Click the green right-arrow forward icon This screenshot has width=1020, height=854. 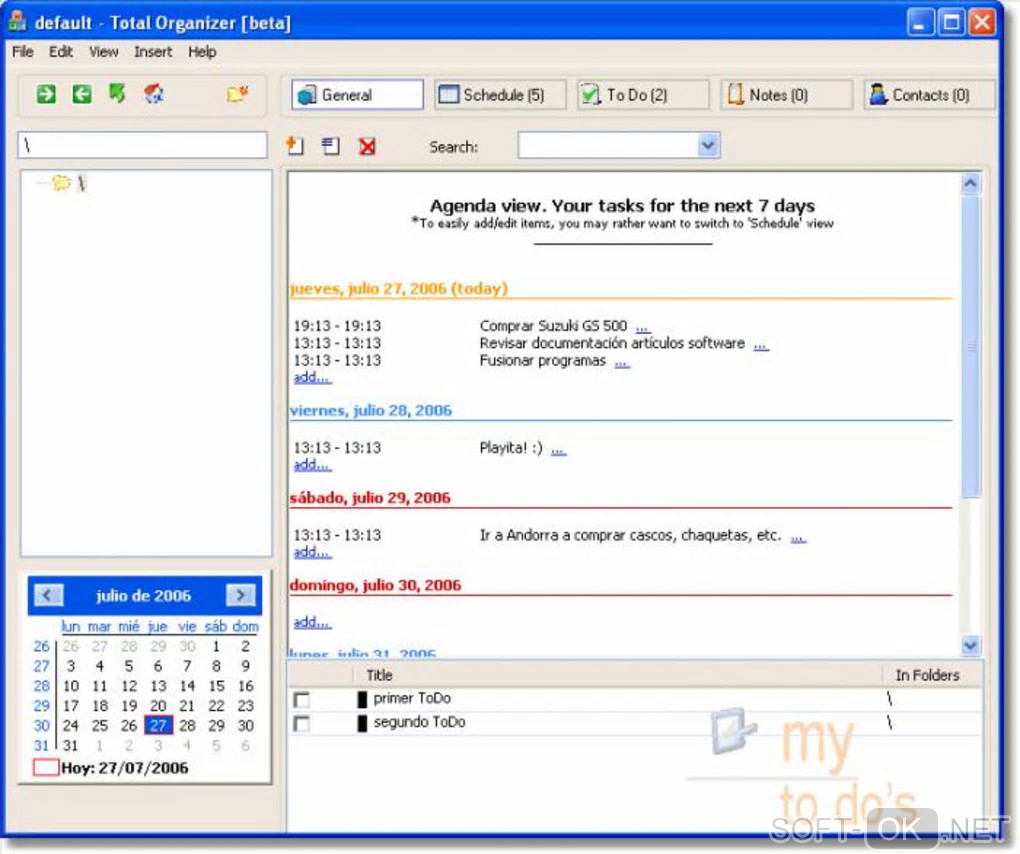click(x=46, y=94)
